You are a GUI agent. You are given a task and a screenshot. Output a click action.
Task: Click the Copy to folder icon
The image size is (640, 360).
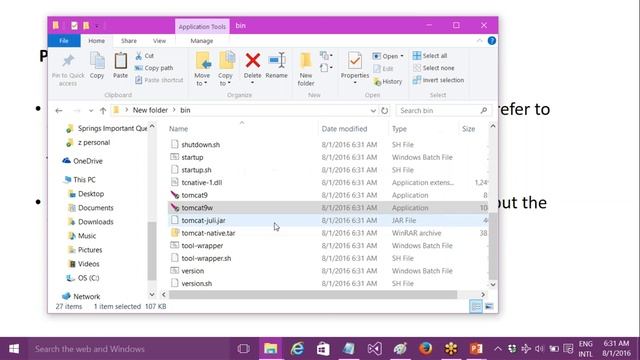click(226, 60)
